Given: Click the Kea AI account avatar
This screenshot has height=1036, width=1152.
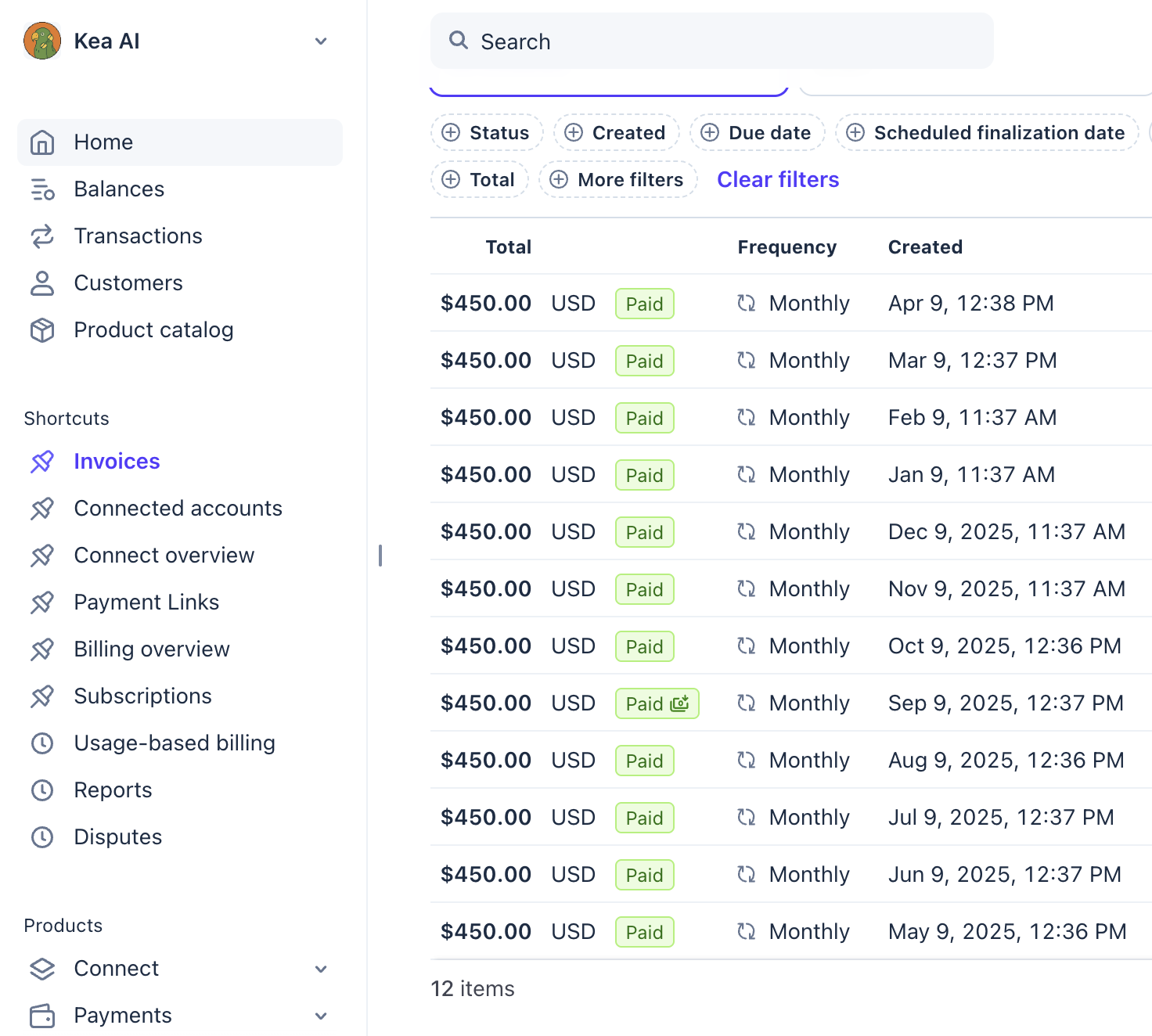Looking at the screenshot, I should 42,41.
